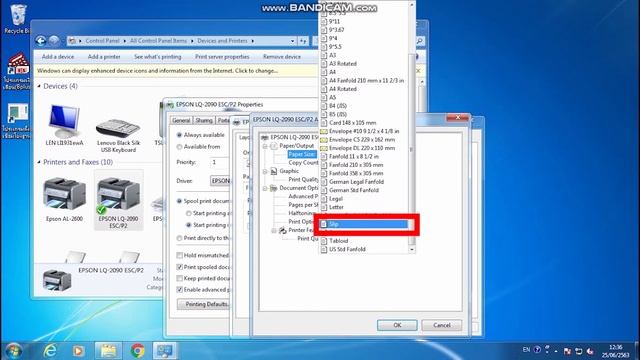Open Internet Explorer from the taskbar

(50, 351)
